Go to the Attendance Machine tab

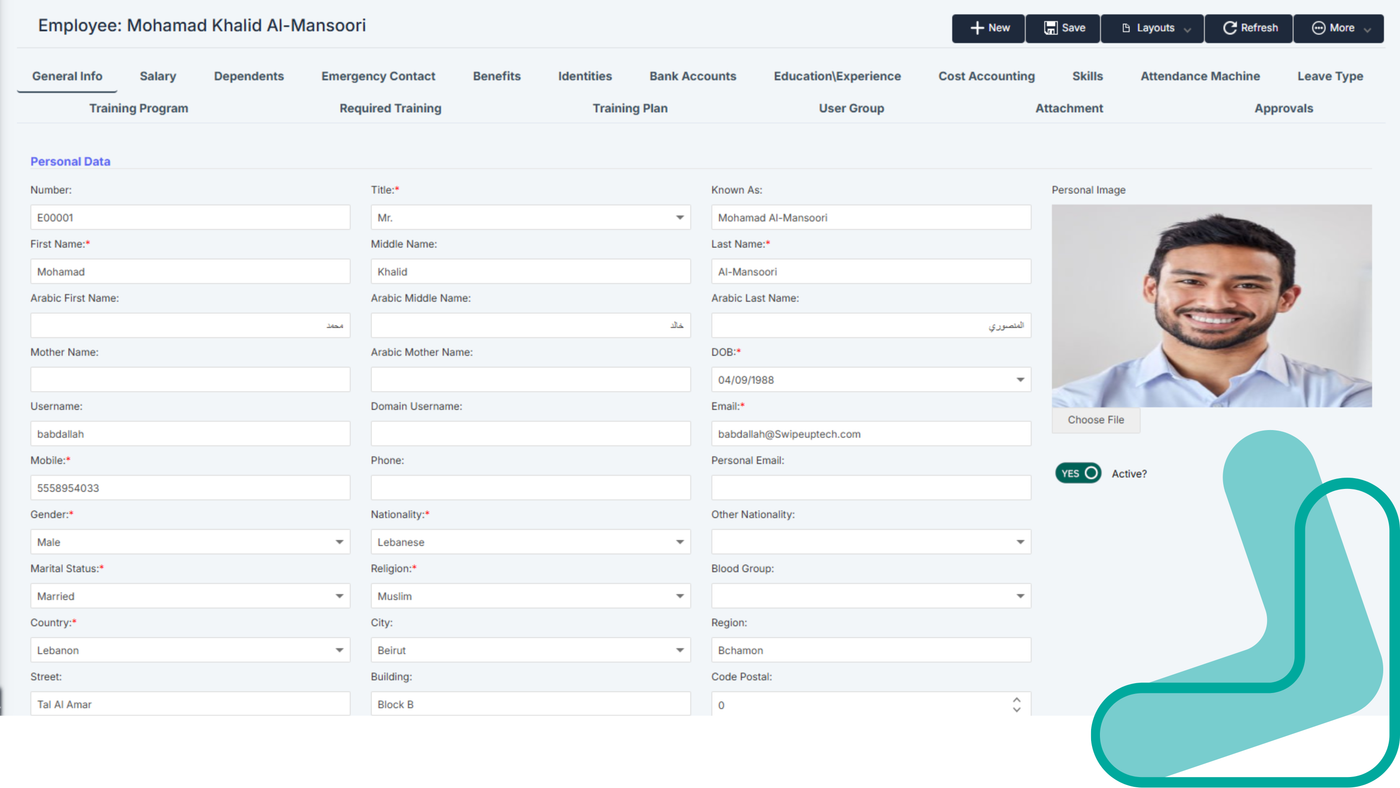point(1200,76)
